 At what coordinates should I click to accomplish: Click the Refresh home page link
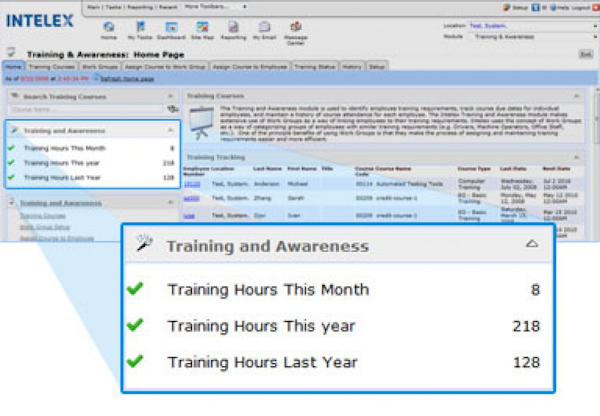[x=127, y=79]
